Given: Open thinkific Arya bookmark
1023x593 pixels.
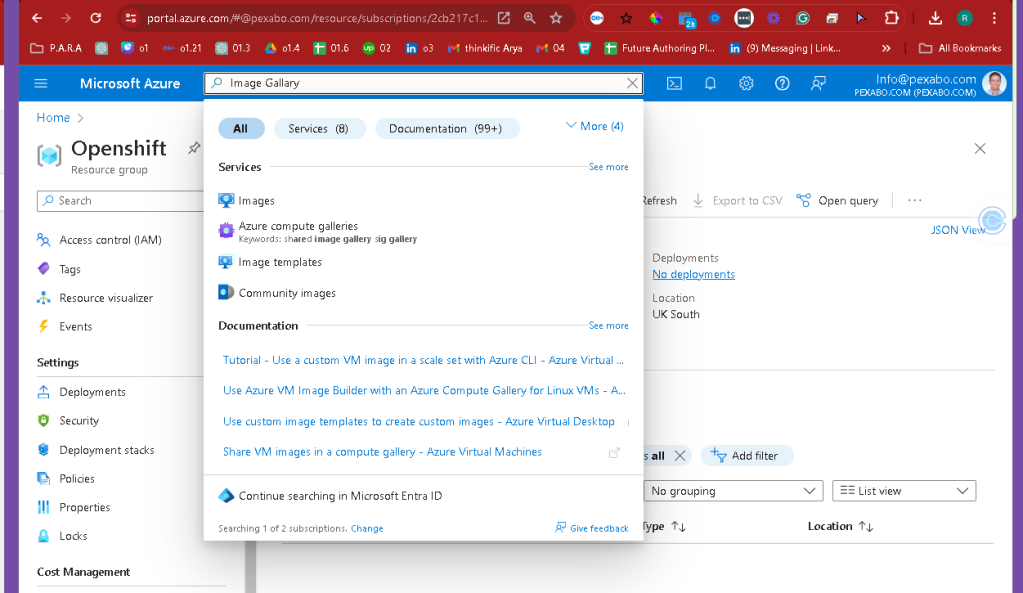Looking at the screenshot, I should coord(485,48).
